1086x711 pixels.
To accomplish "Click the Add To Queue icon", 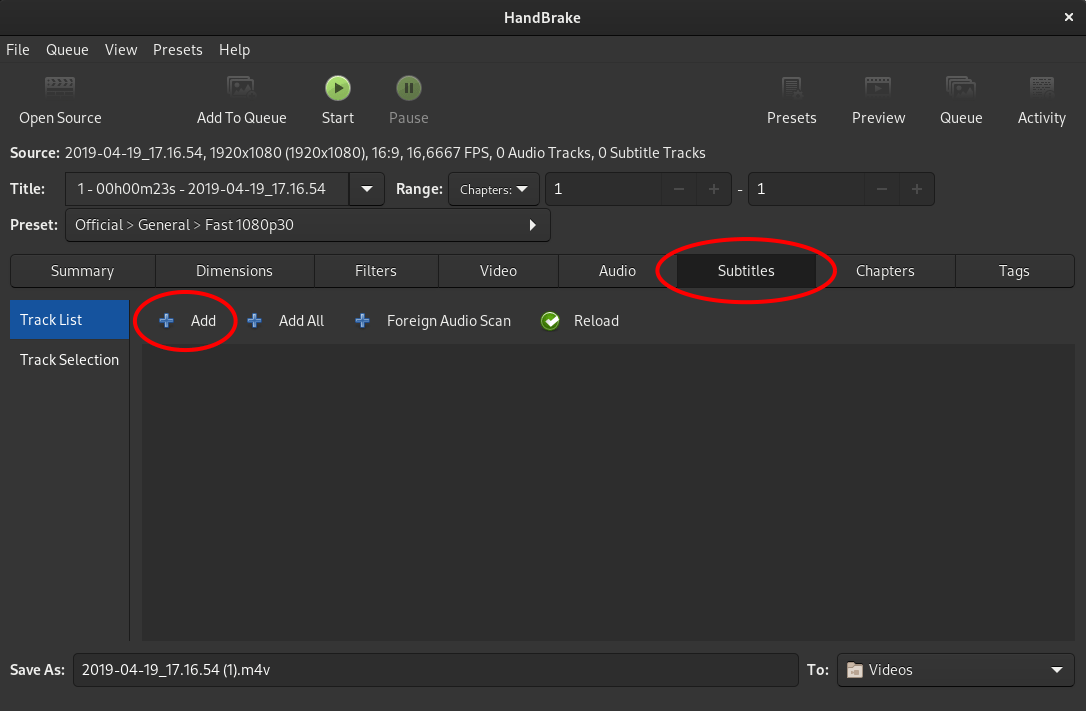I will pos(241,98).
